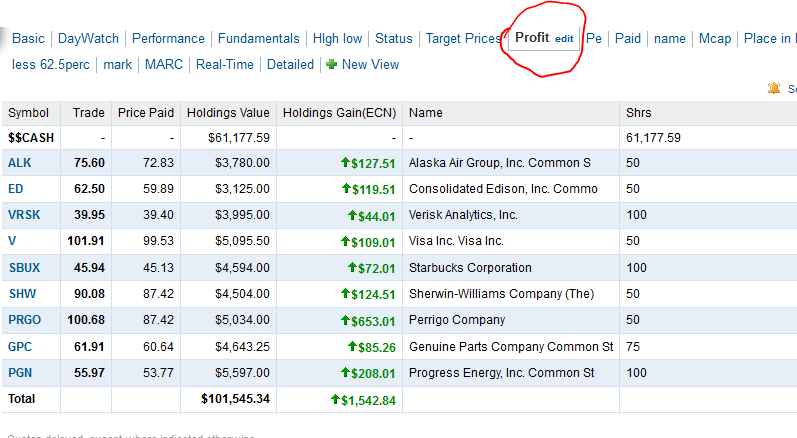Select the $$CASH row label
The width and height of the screenshot is (797, 438).
31,138
